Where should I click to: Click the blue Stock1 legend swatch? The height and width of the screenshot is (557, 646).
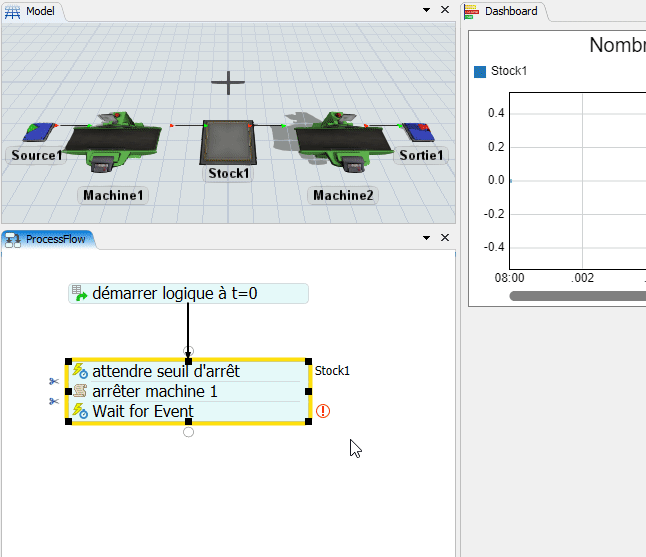[x=480, y=71]
